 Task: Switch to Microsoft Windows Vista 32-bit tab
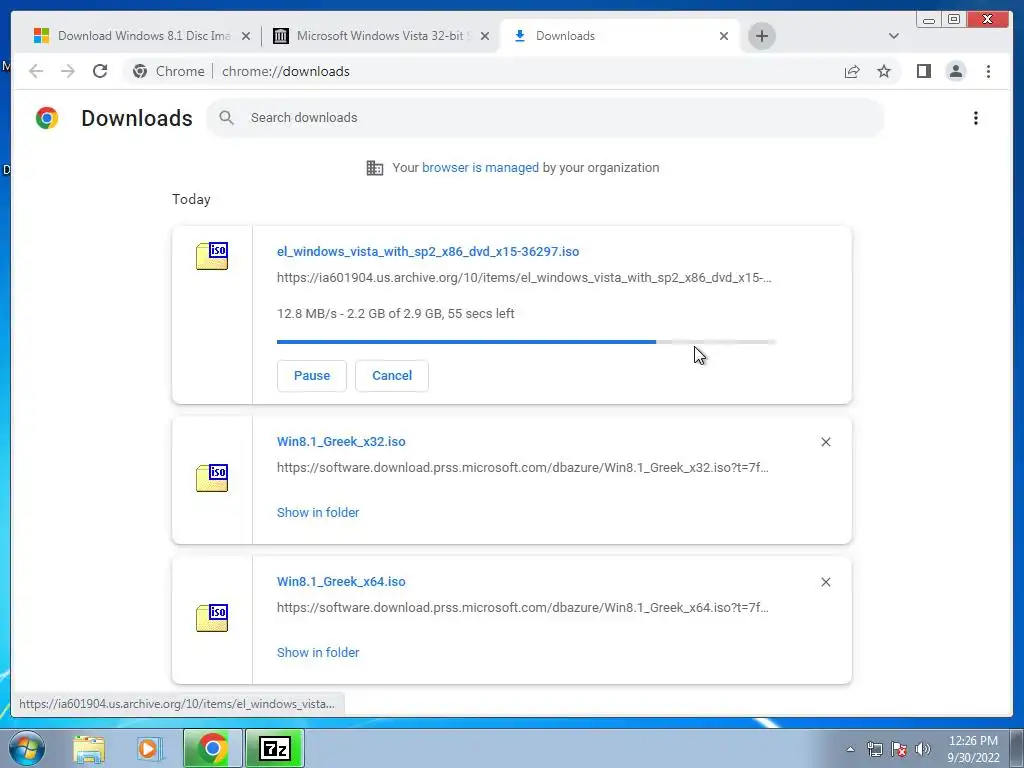(381, 36)
